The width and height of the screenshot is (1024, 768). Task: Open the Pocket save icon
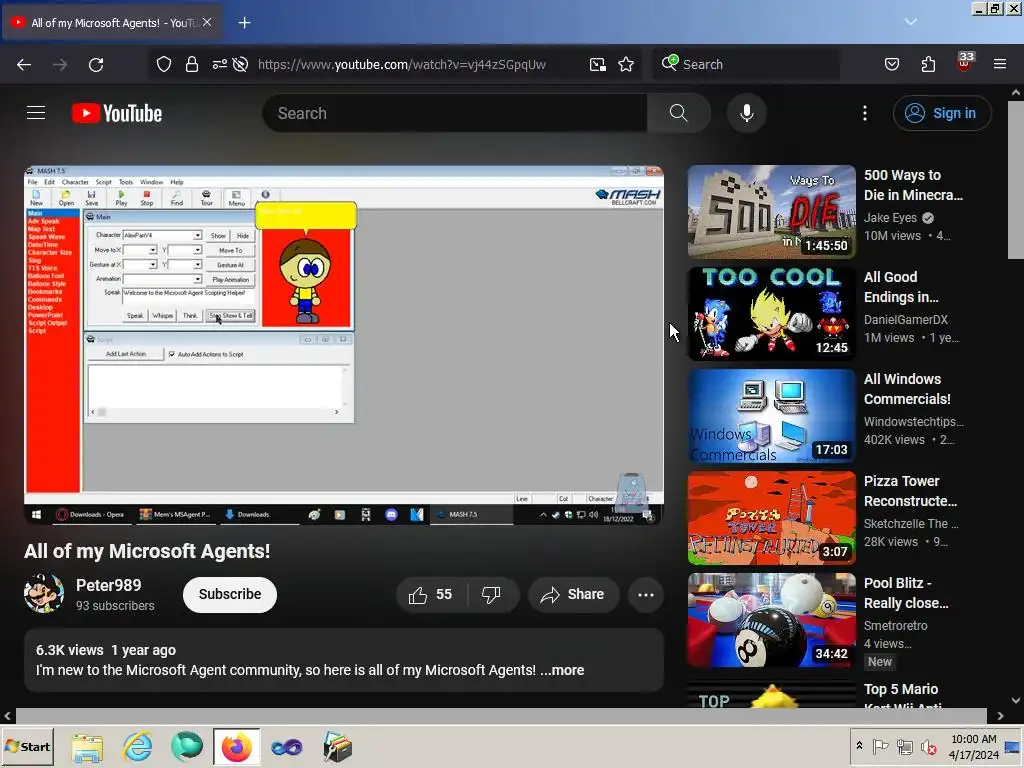[892, 64]
